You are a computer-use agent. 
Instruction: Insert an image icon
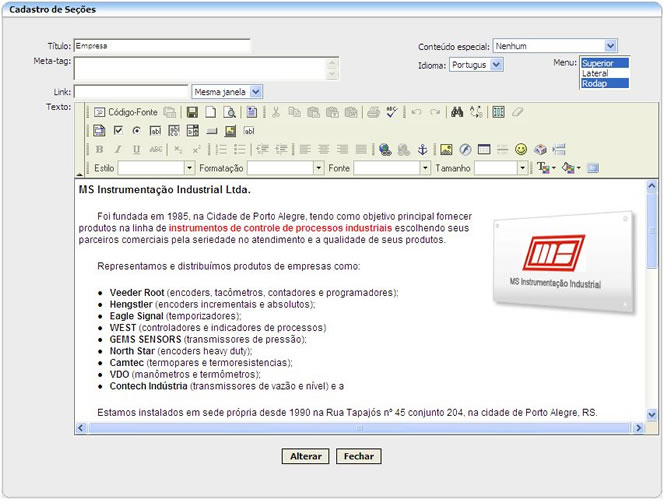[x=446, y=149]
